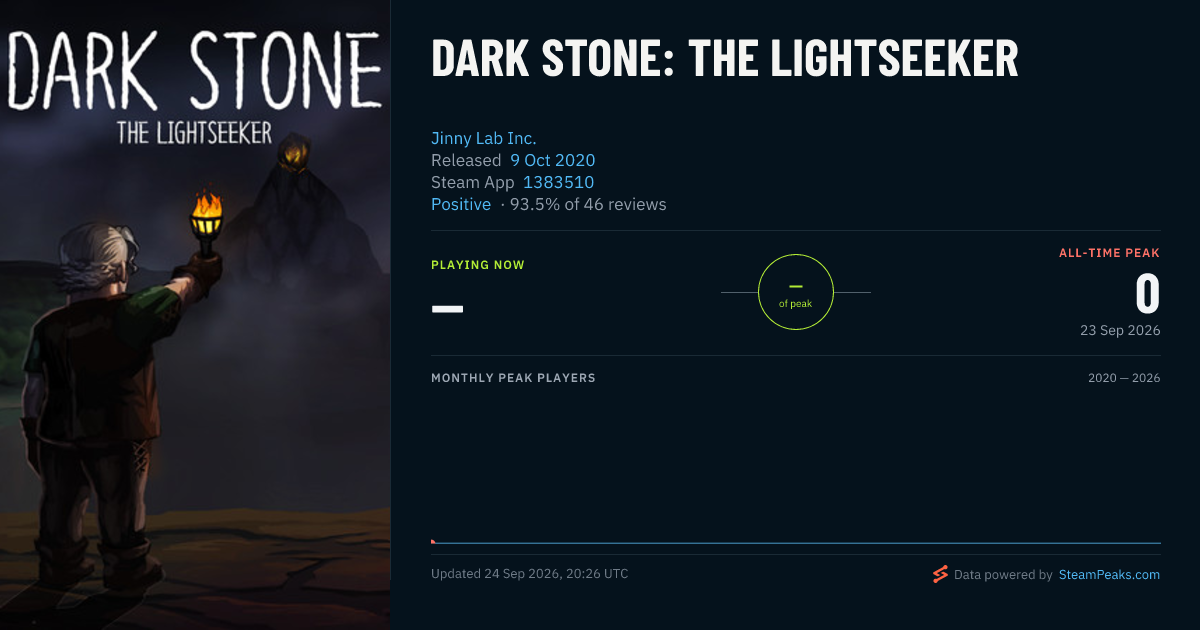Click the 23 Sep 2026 peak date

1120,330
